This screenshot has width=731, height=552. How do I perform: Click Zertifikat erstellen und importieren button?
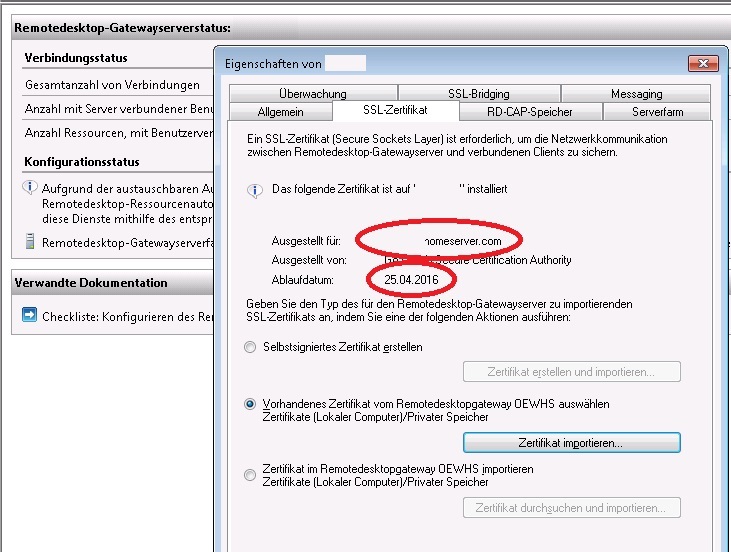pos(572,372)
